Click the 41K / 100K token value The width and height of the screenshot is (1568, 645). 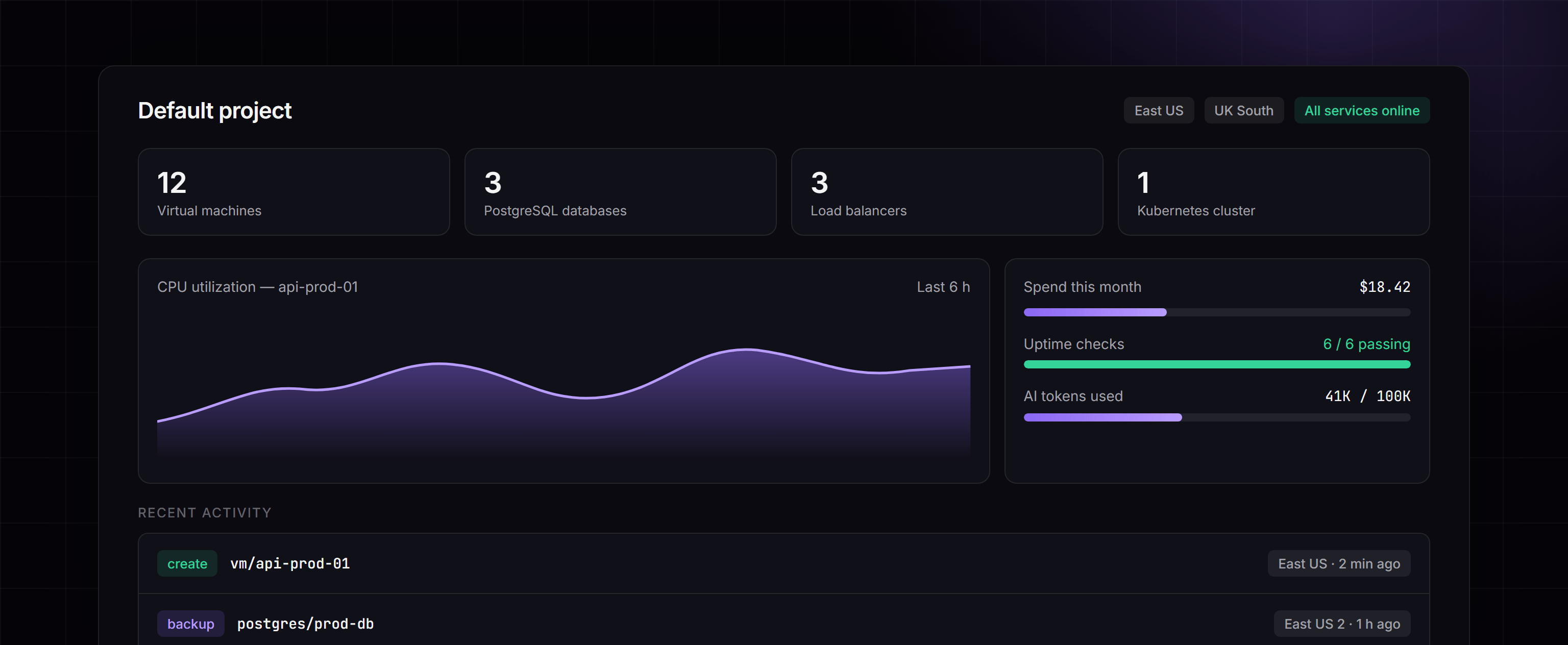(1368, 396)
